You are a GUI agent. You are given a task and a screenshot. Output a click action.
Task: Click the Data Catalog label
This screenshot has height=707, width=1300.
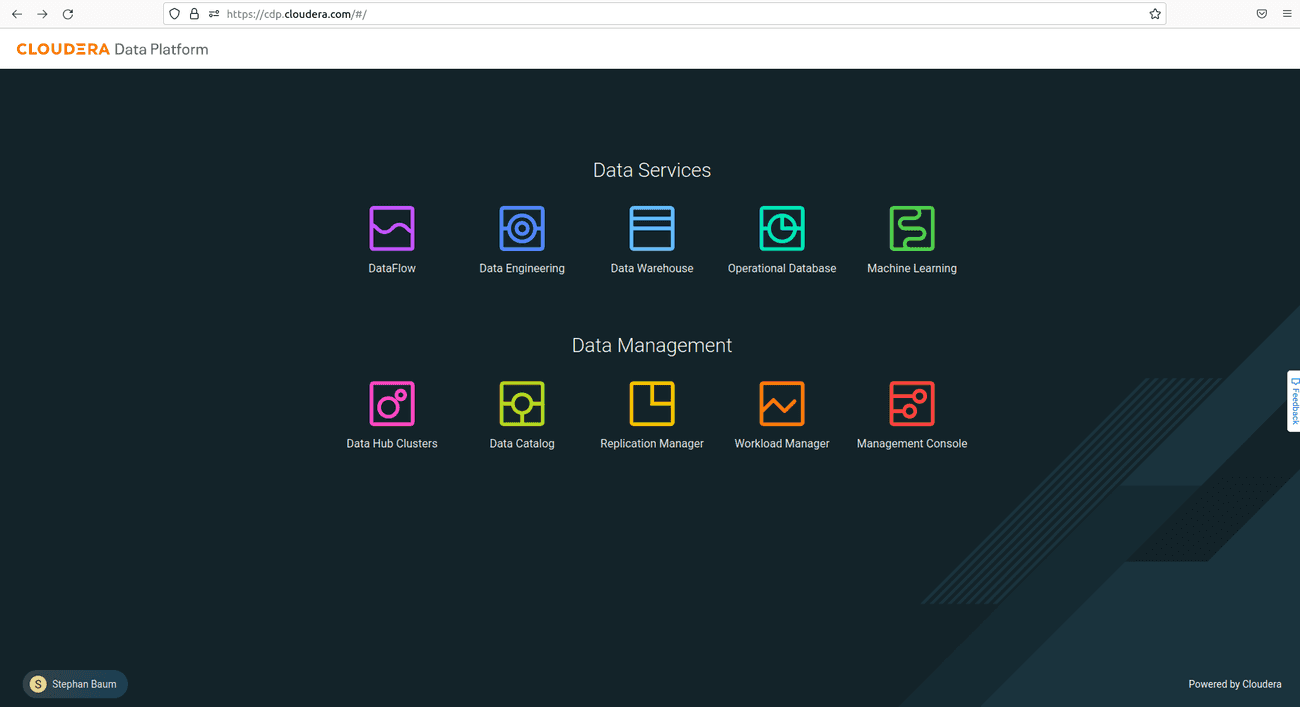tap(522, 443)
